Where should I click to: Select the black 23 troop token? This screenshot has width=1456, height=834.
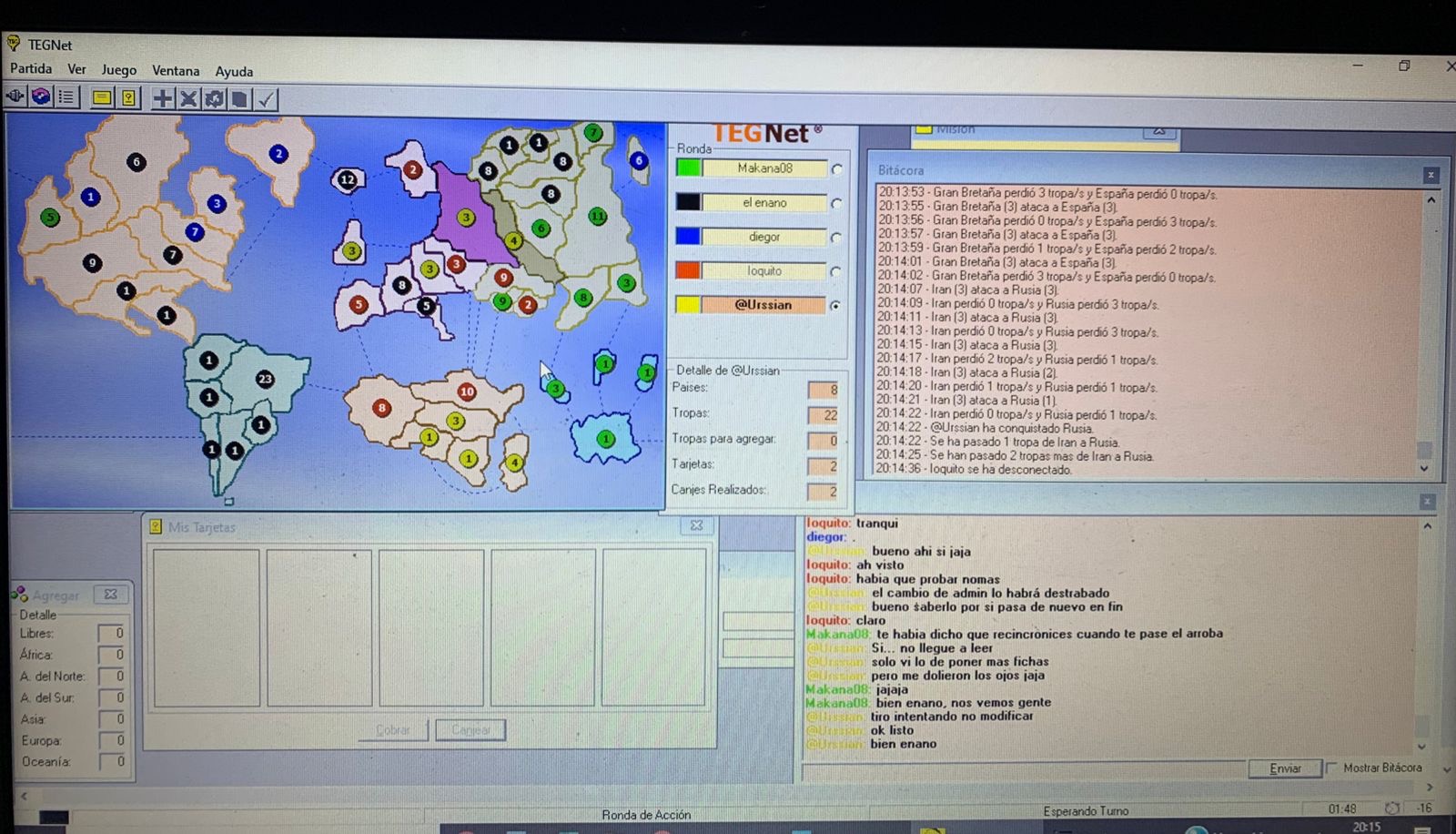tap(265, 379)
